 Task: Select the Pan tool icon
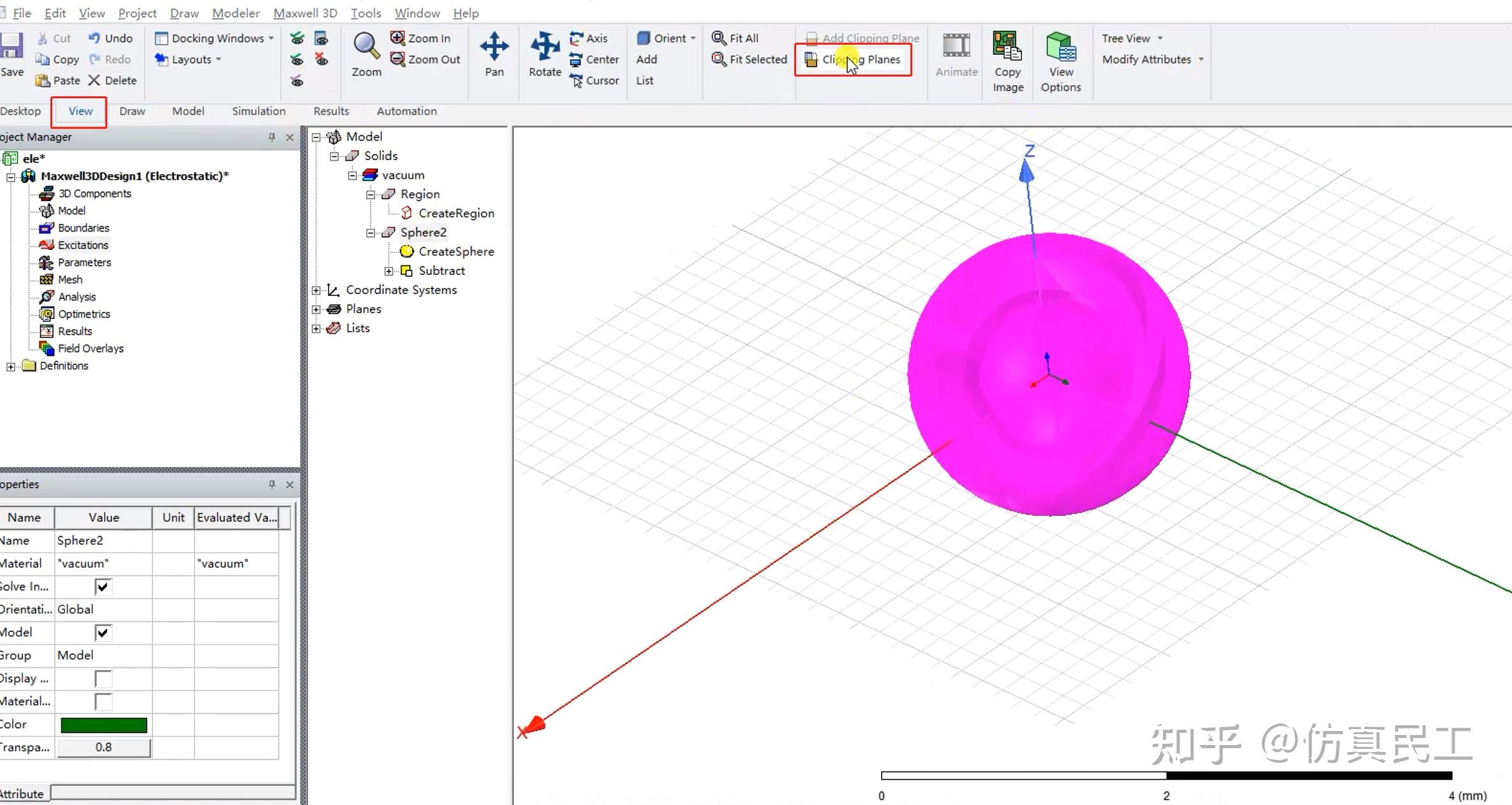coord(494,46)
